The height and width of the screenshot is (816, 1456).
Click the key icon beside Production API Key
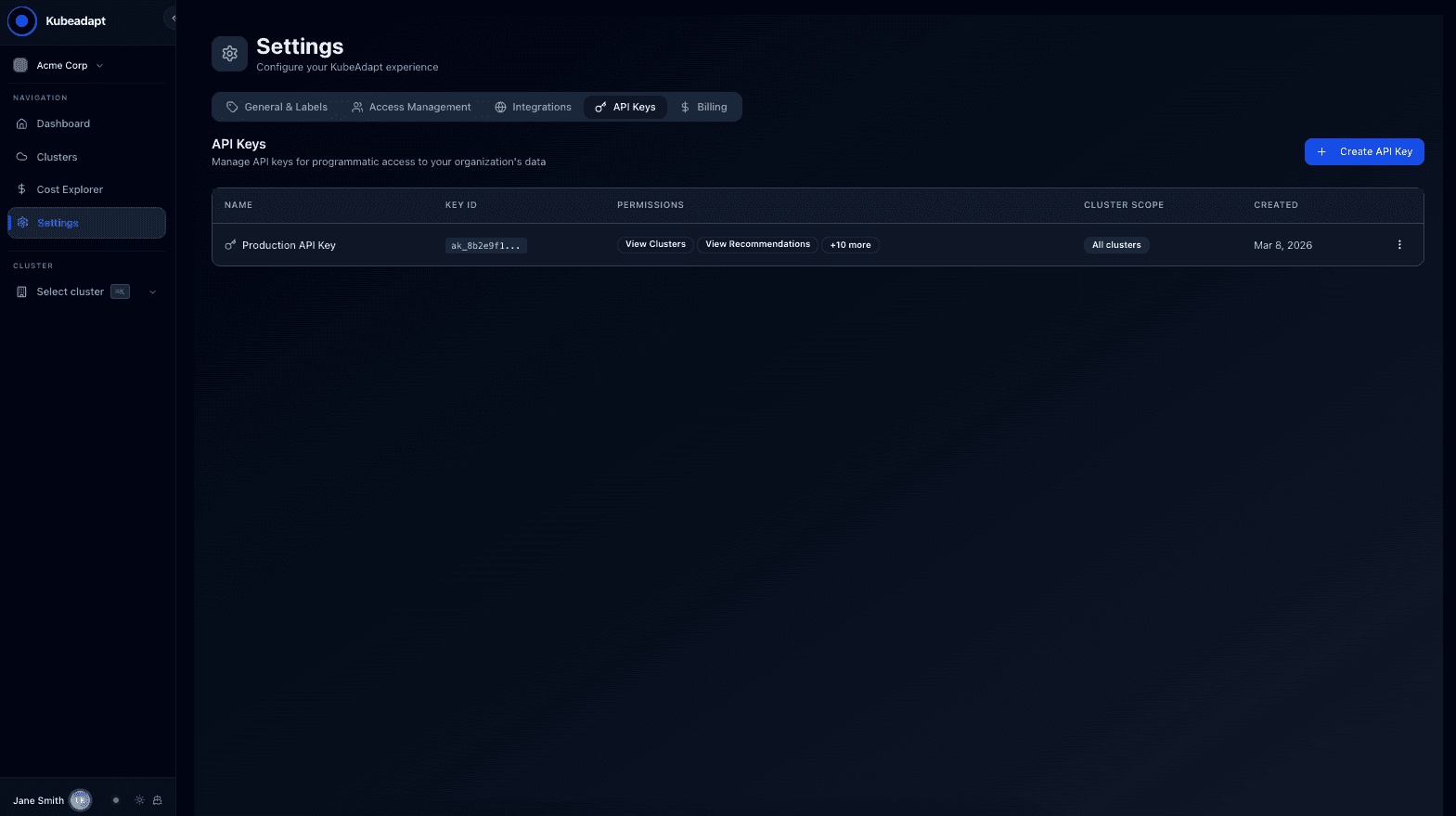(230, 245)
